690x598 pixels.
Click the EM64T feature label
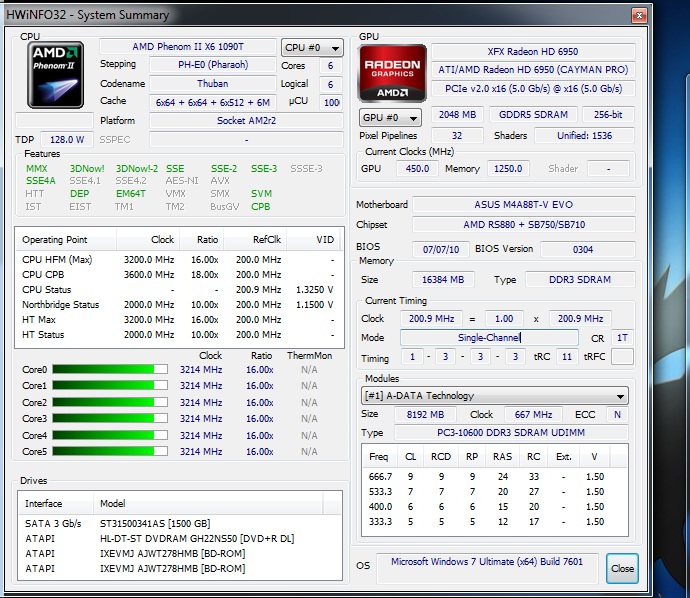click(131, 194)
